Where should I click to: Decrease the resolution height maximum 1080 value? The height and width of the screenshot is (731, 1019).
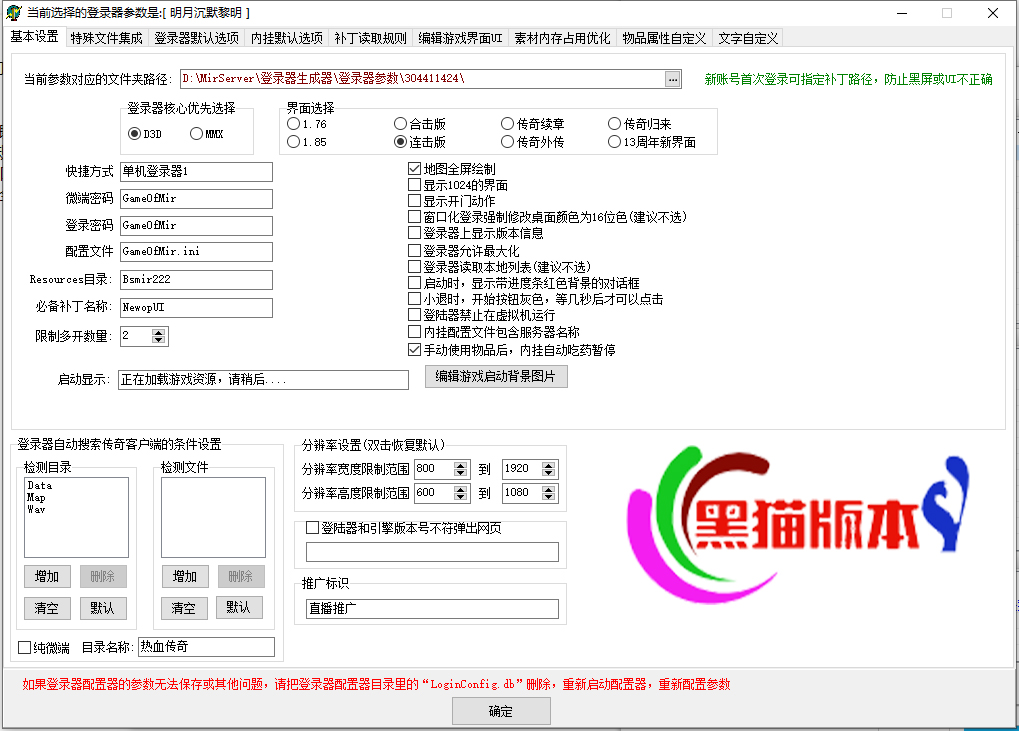549,497
